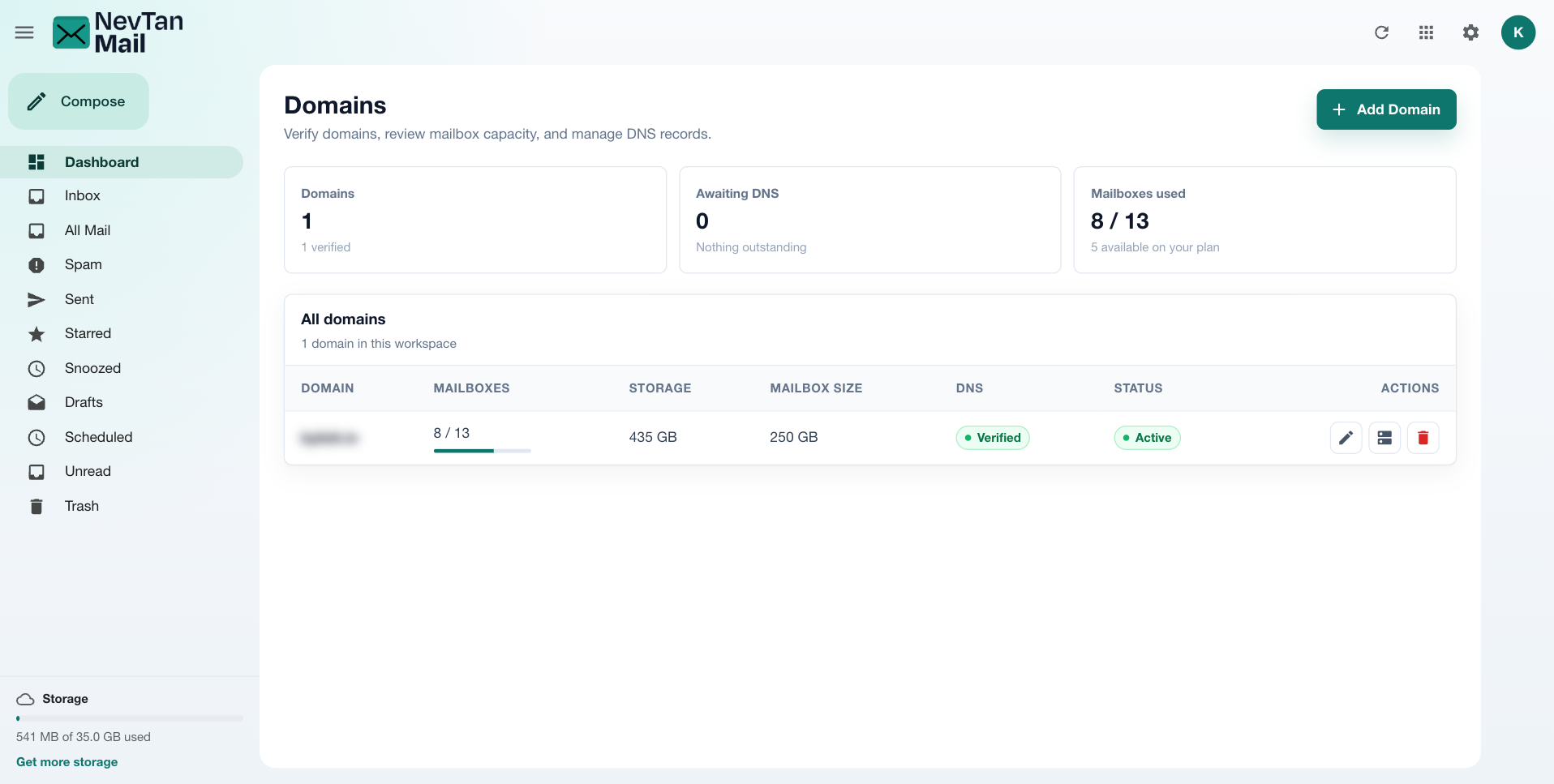
Task: Click the Mailboxes used summary card
Action: pos(1265,220)
